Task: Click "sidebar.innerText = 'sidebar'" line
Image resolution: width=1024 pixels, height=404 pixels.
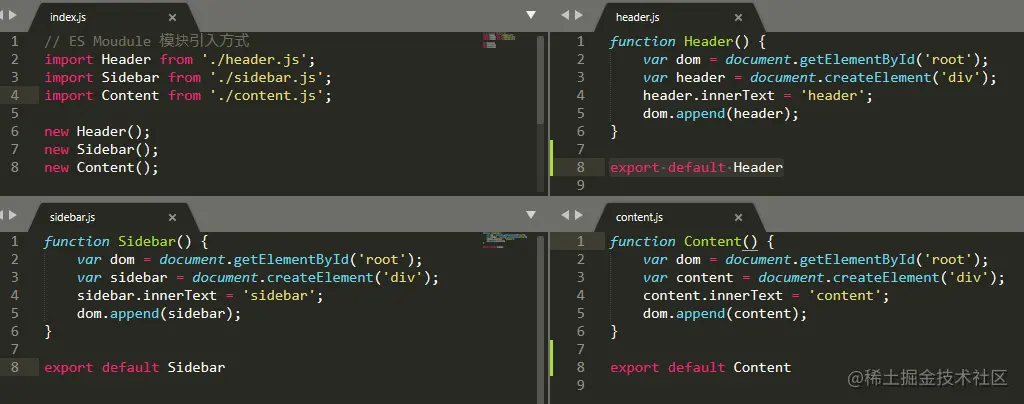Action: click(x=200, y=296)
